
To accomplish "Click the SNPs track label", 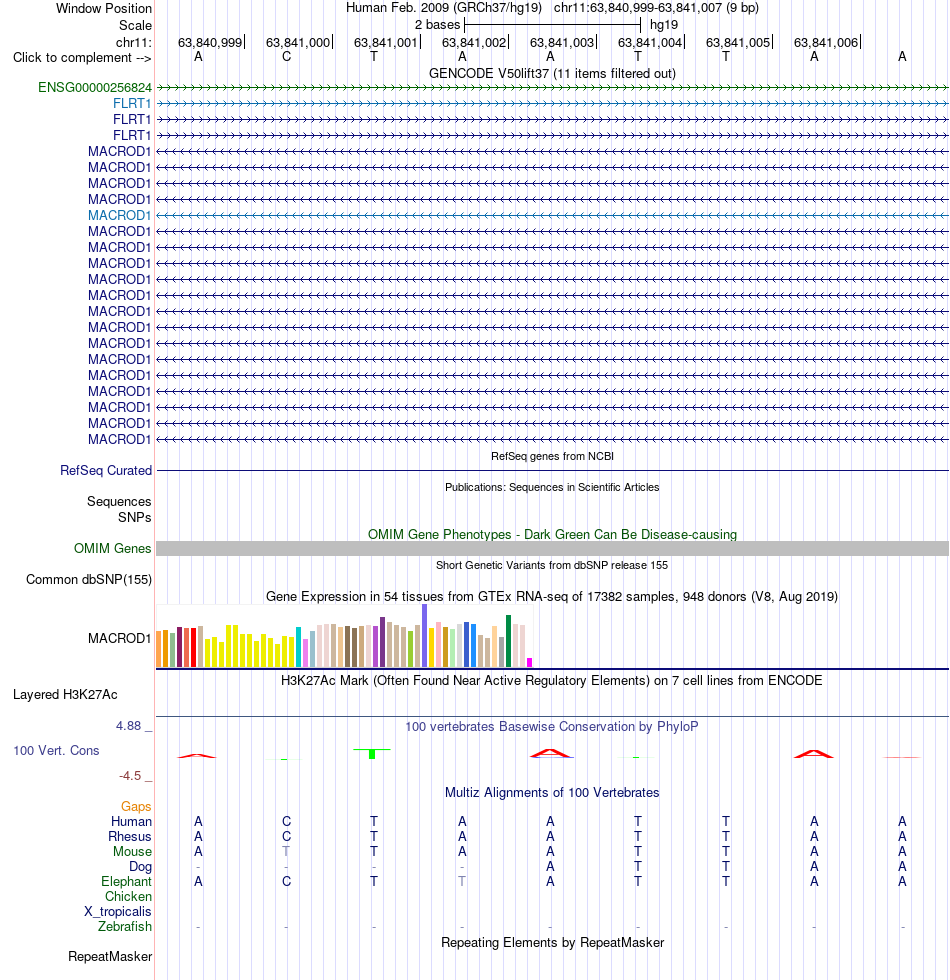I will [x=134, y=518].
